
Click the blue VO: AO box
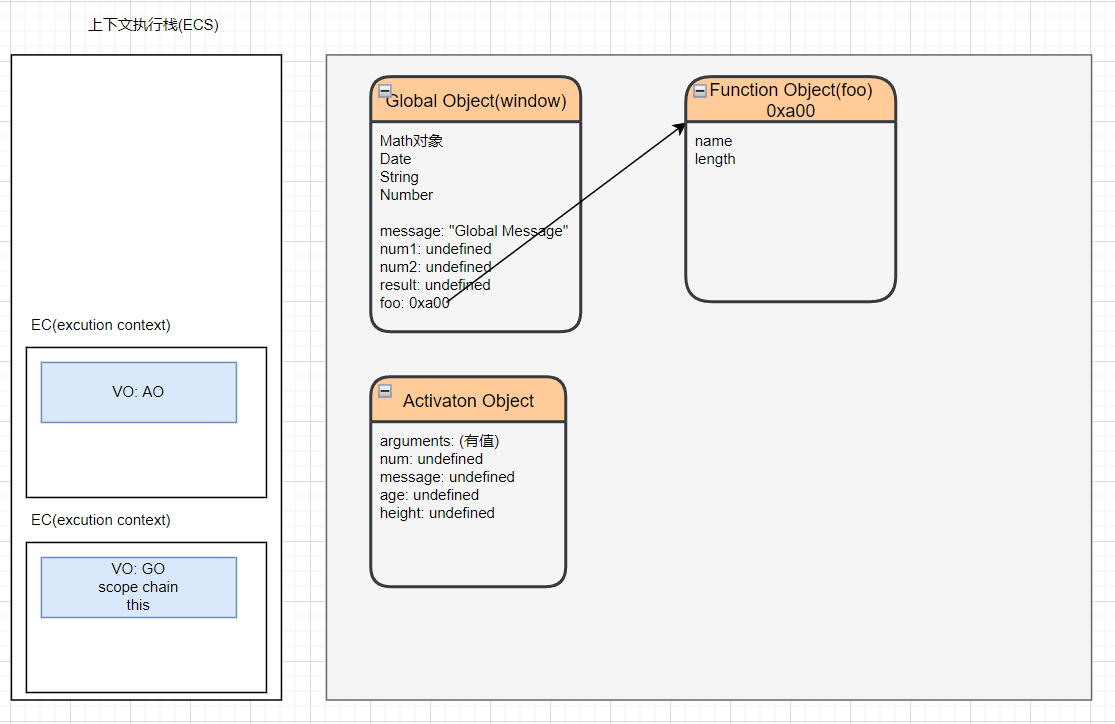(x=139, y=392)
